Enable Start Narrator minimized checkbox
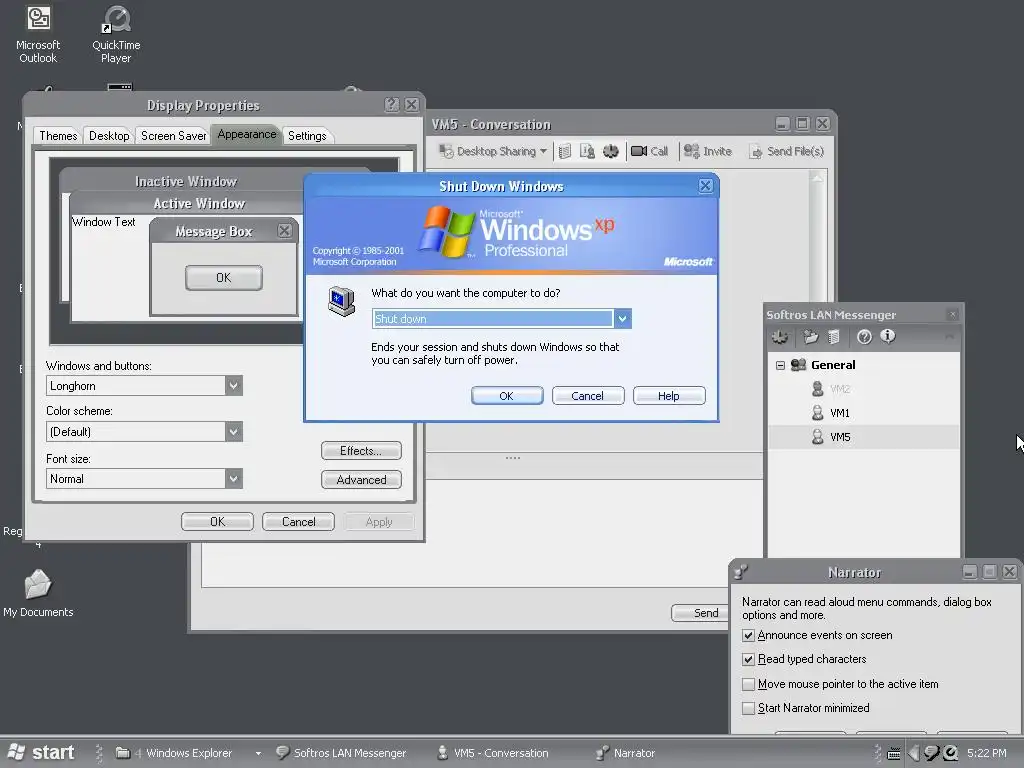 (x=748, y=708)
